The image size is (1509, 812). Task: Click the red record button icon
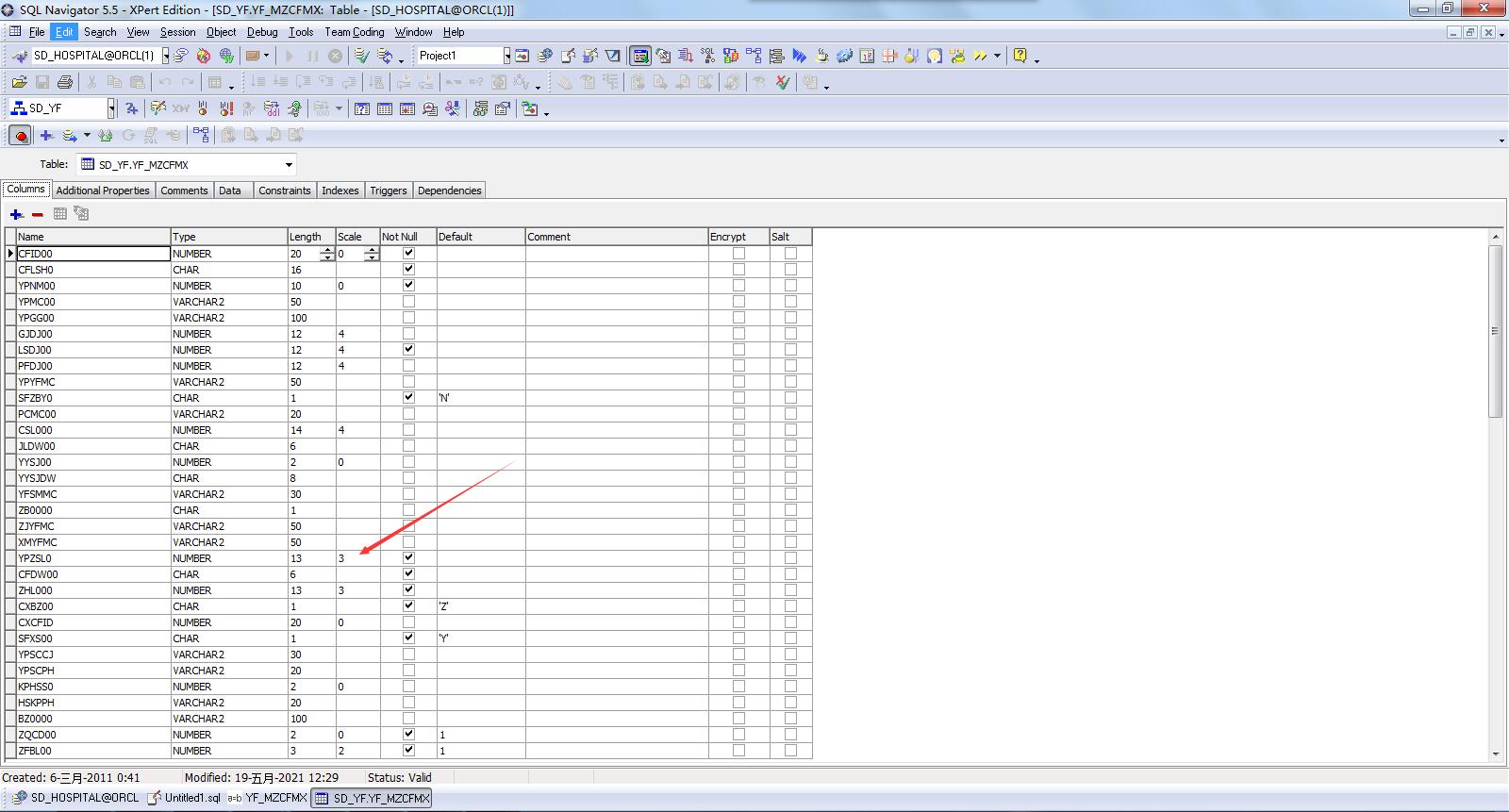pos(20,136)
